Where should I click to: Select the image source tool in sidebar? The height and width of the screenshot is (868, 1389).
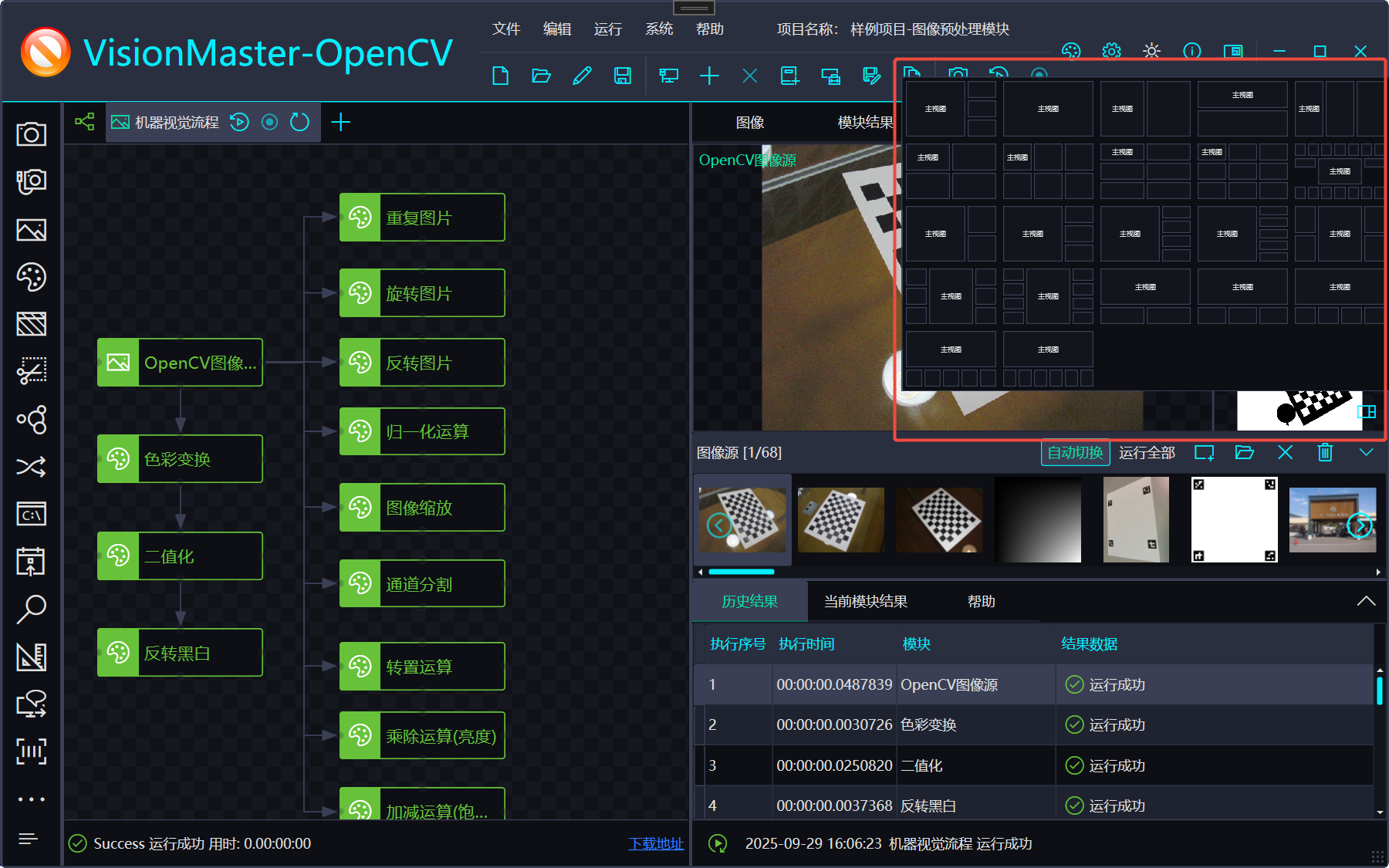click(31, 230)
